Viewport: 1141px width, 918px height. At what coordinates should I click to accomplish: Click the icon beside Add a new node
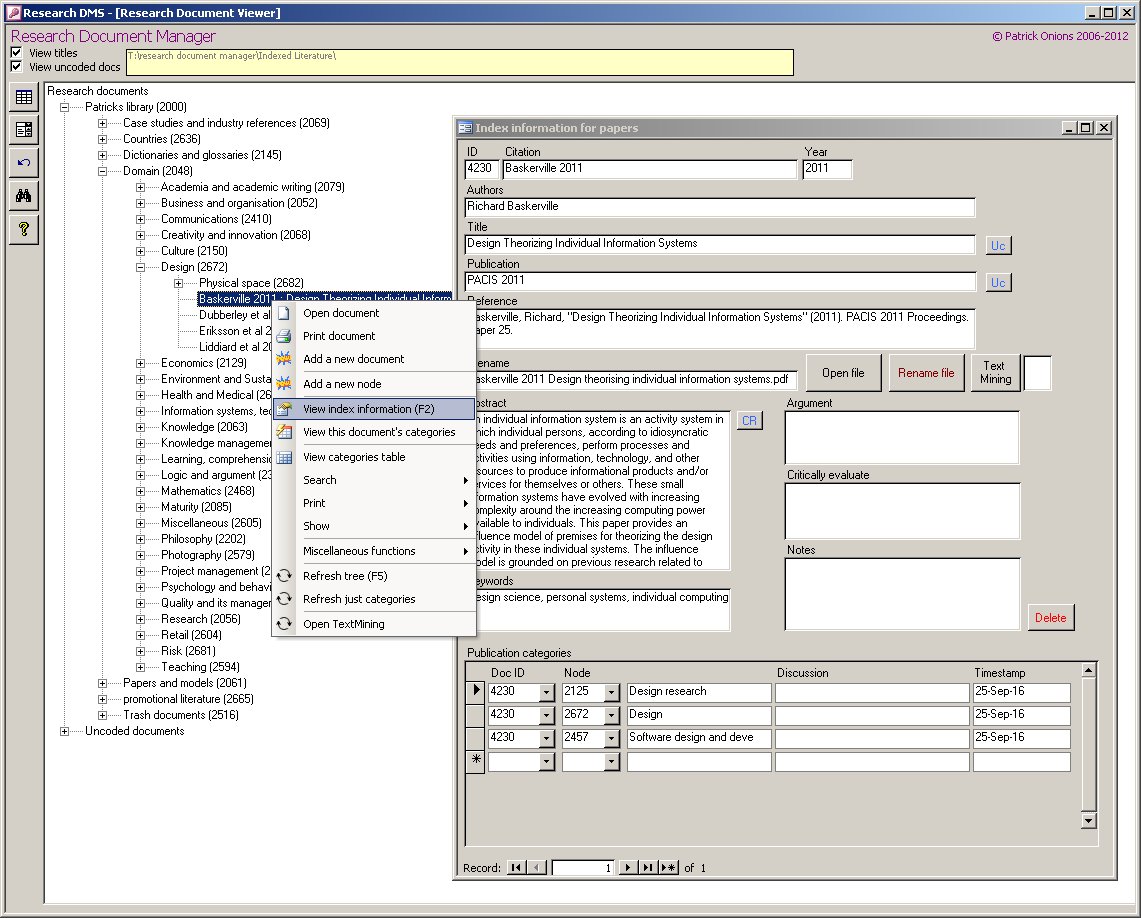click(x=284, y=383)
